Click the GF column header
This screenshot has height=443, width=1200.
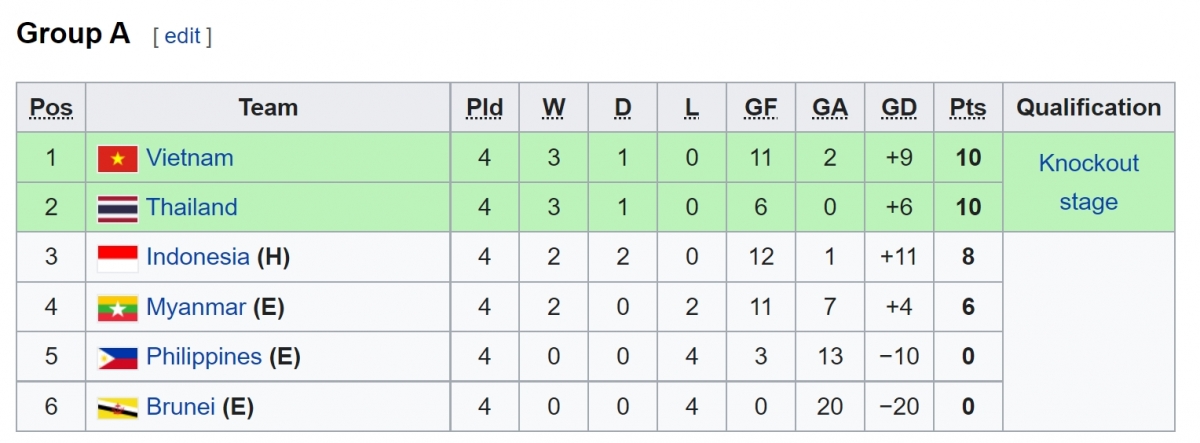761,108
